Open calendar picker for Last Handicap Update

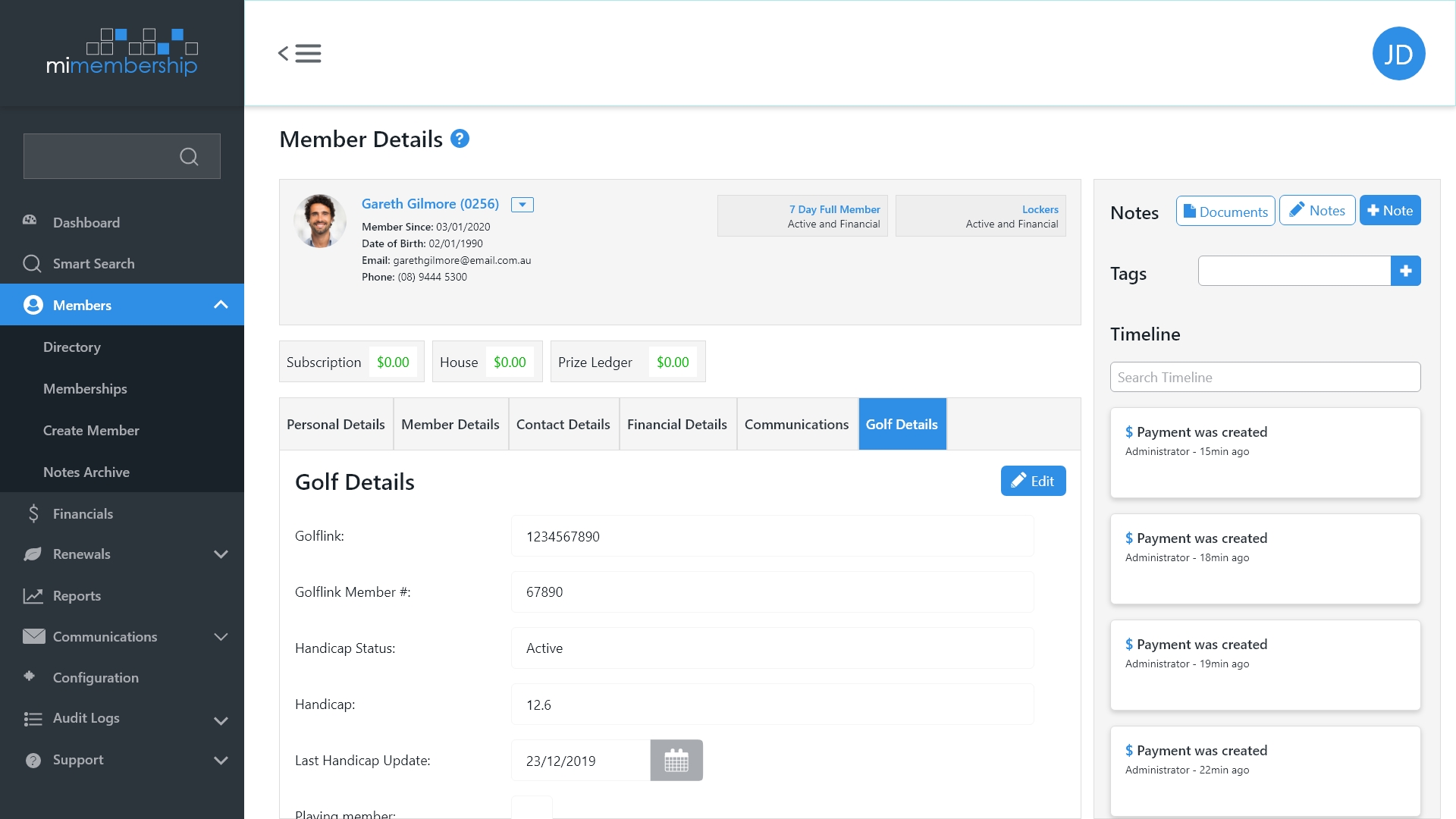click(x=676, y=761)
